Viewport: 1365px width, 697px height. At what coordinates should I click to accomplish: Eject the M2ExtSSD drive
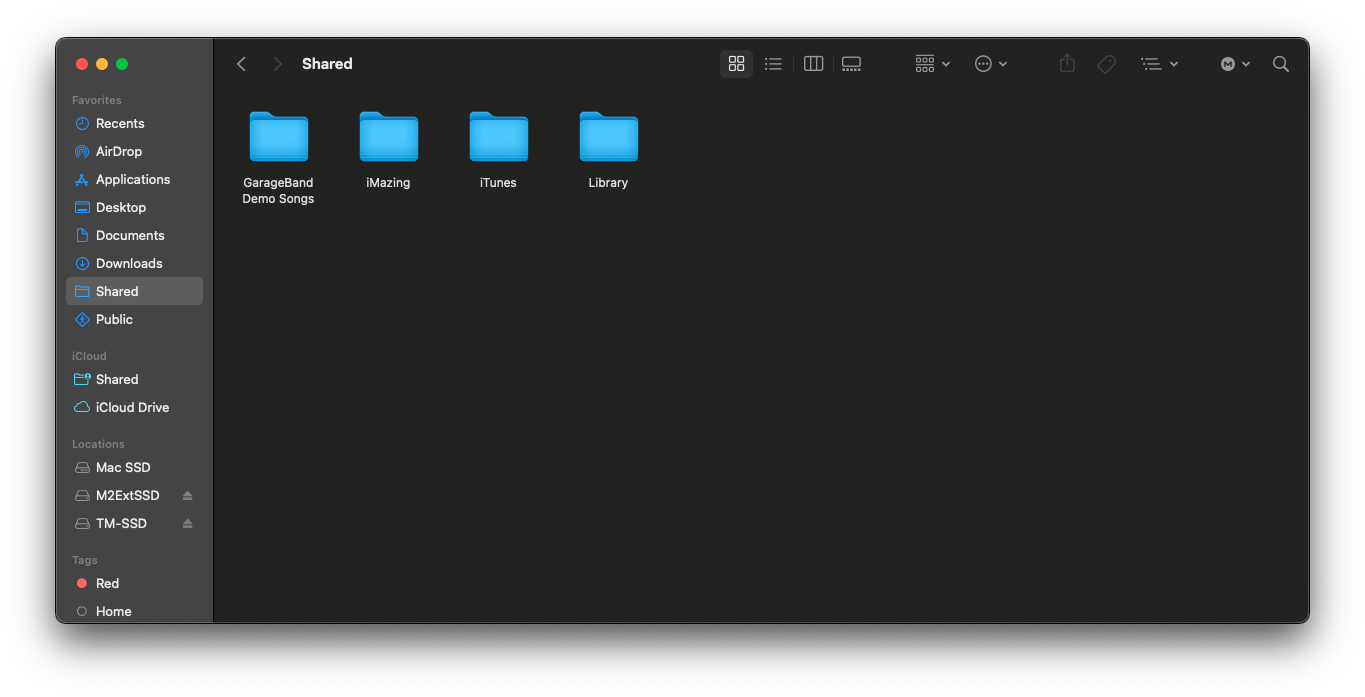coord(187,496)
